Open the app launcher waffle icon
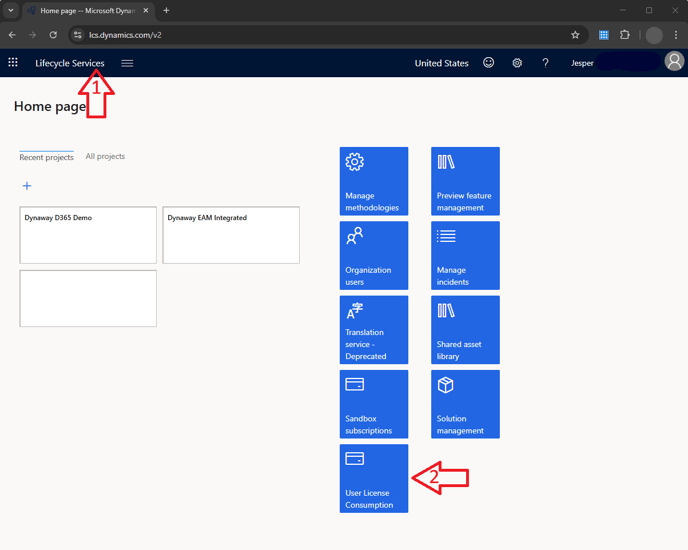Image resolution: width=688 pixels, height=550 pixels. point(13,63)
